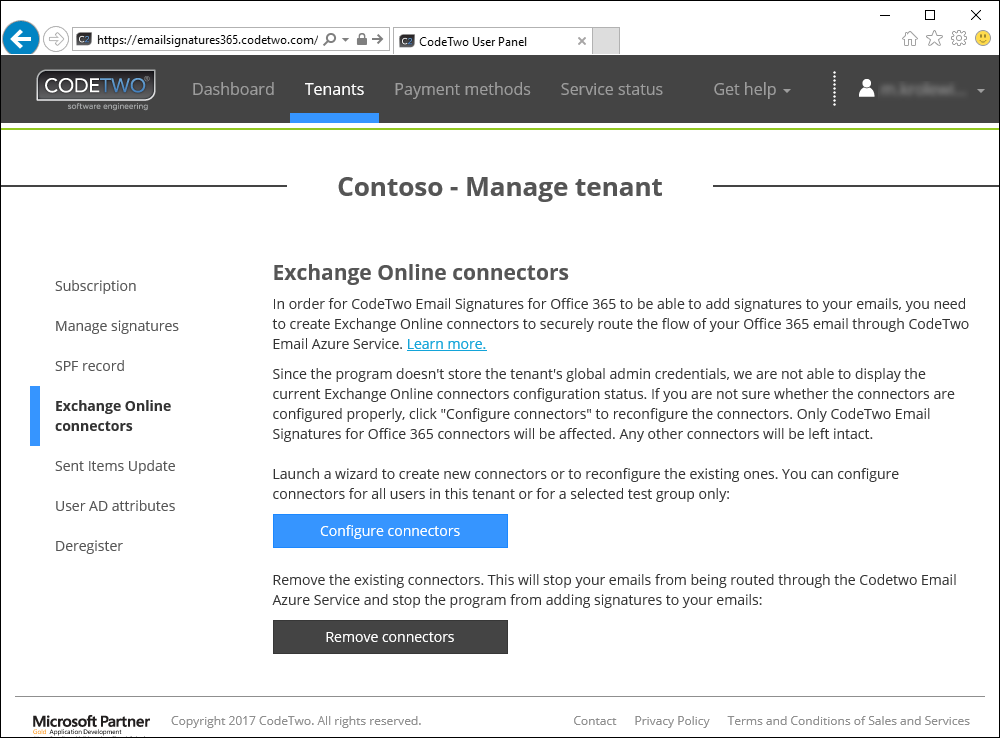The width and height of the screenshot is (1000, 738).
Task: Click the Configure connectors button
Action: (x=390, y=531)
